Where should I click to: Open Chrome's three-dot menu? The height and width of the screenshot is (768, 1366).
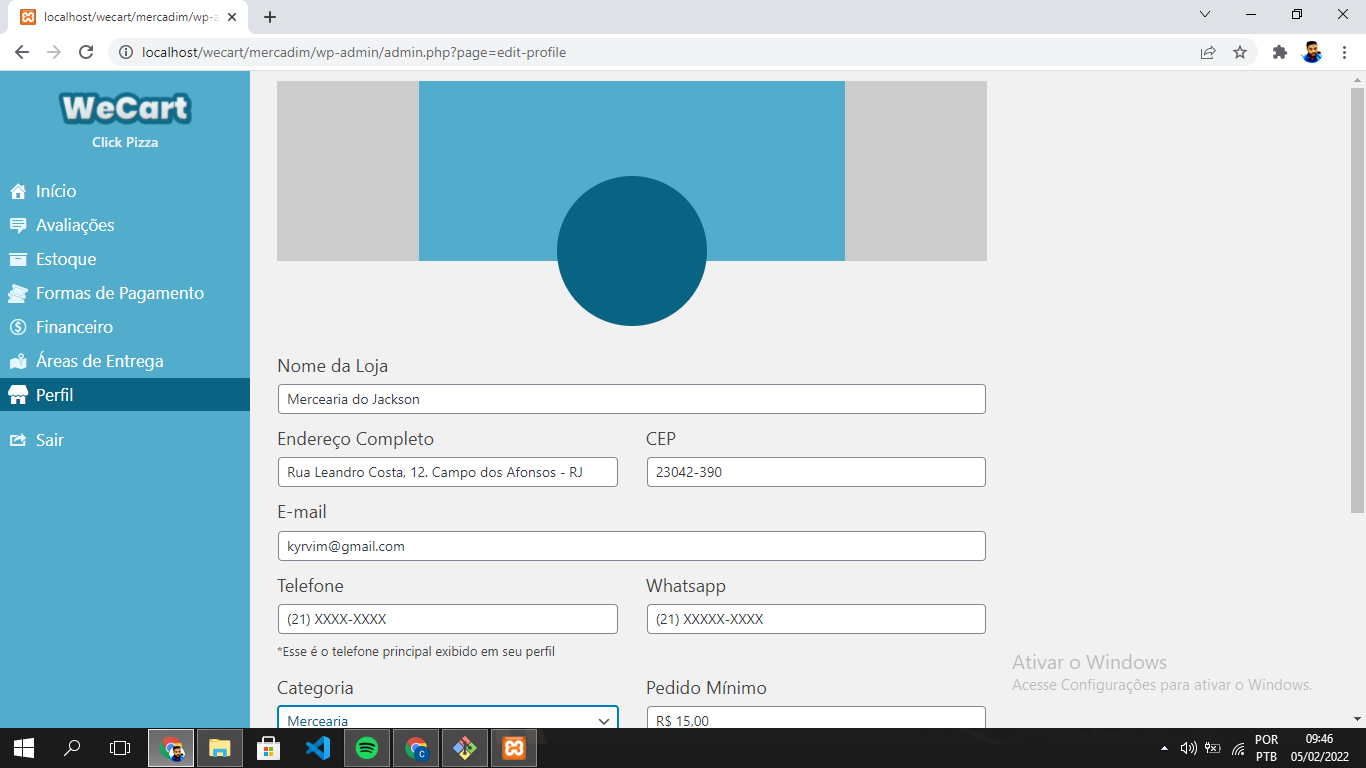pos(1345,52)
